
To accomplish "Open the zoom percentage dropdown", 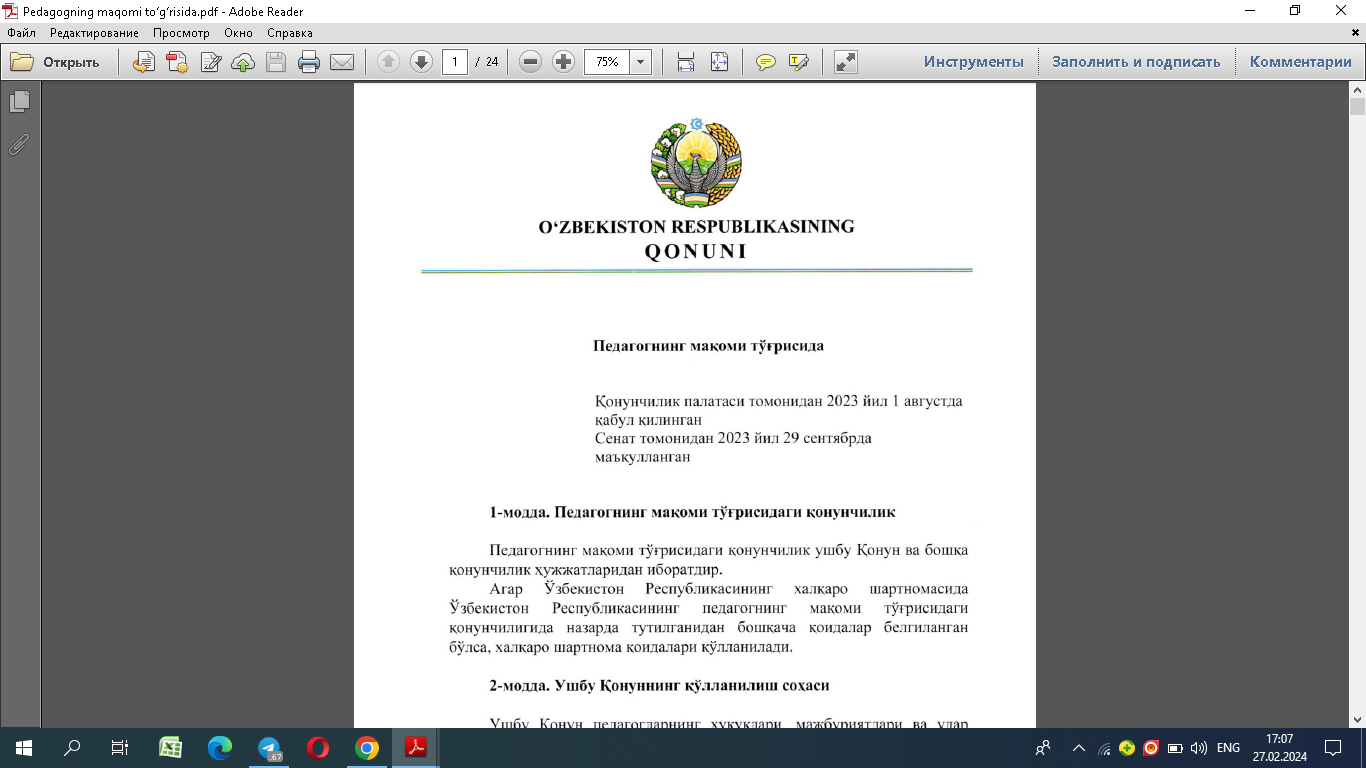I will point(640,62).
